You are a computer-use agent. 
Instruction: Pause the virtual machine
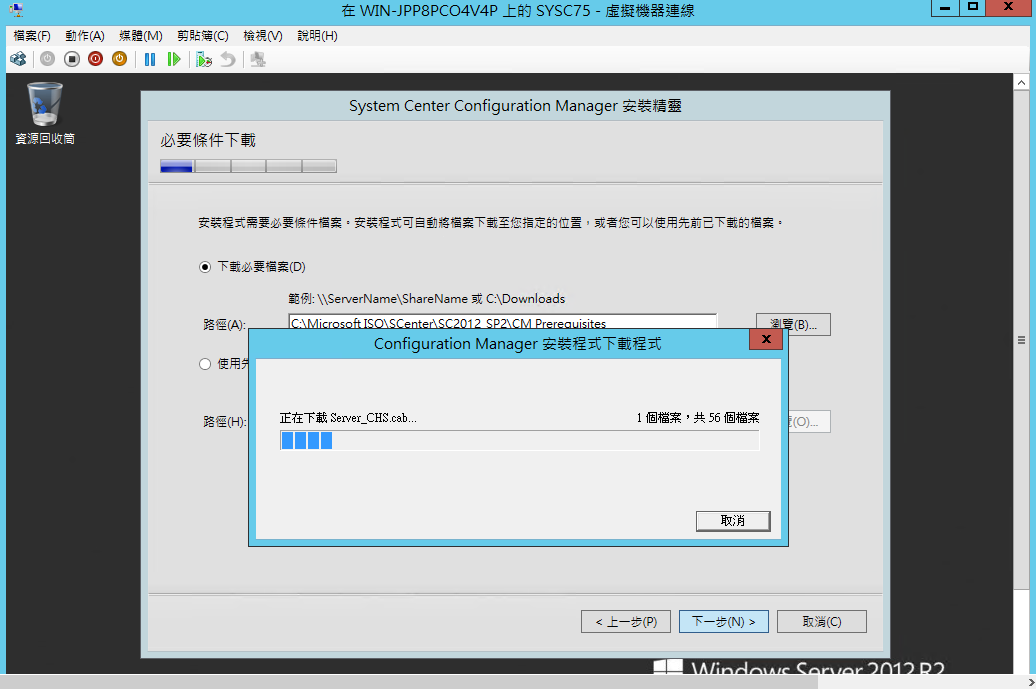tap(150, 59)
